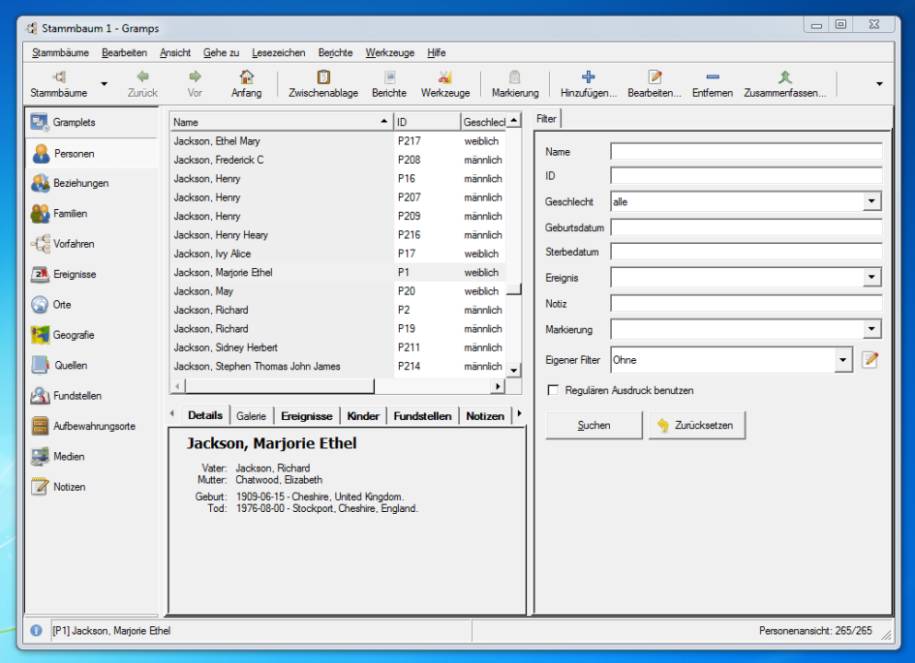The width and height of the screenshot is (915, 663).
Task: Enable Regulären Ausdruck benutzen checkbox
Action: click(553, 390)
